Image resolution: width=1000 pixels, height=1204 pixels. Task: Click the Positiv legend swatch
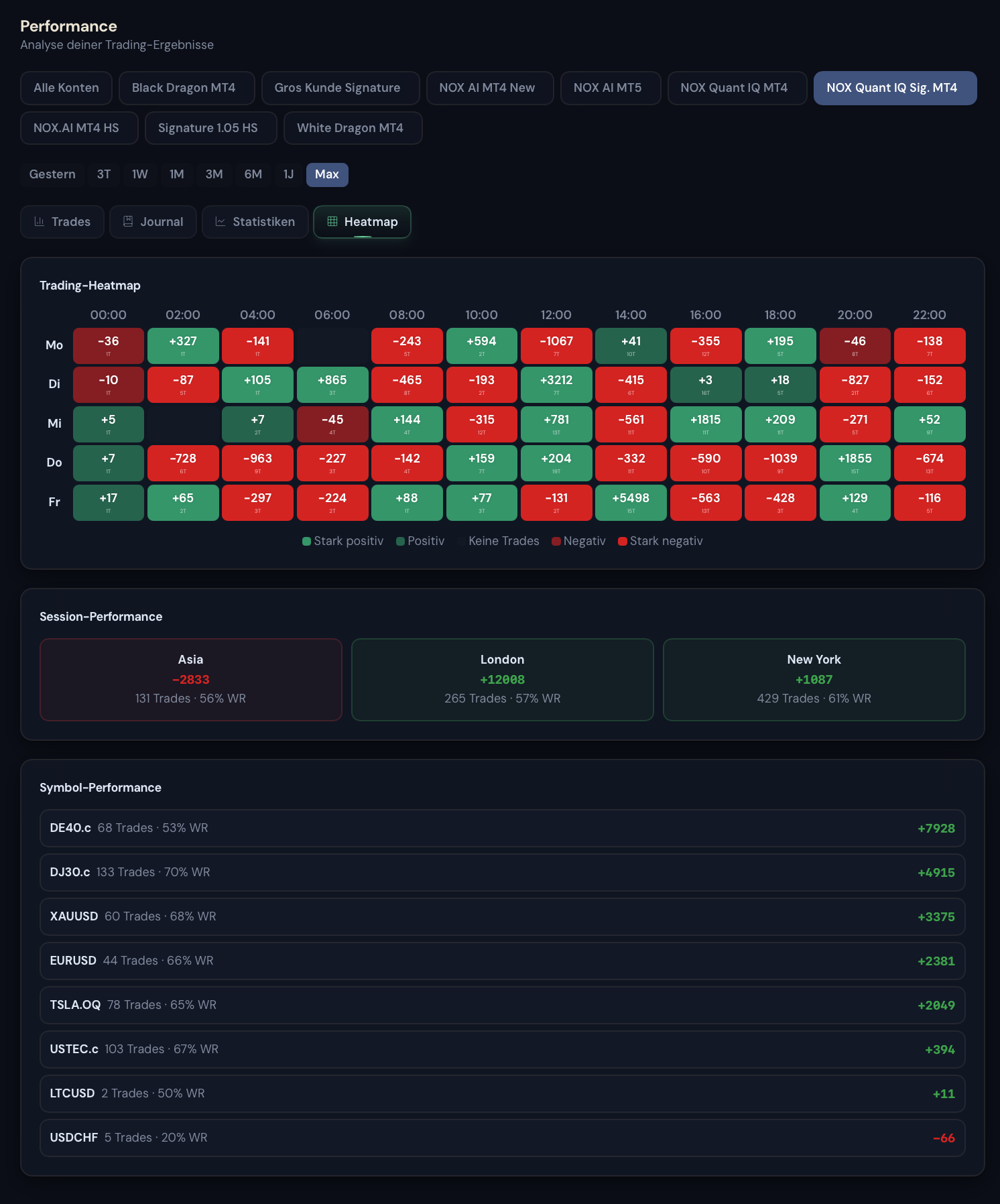tap(400, 542)
